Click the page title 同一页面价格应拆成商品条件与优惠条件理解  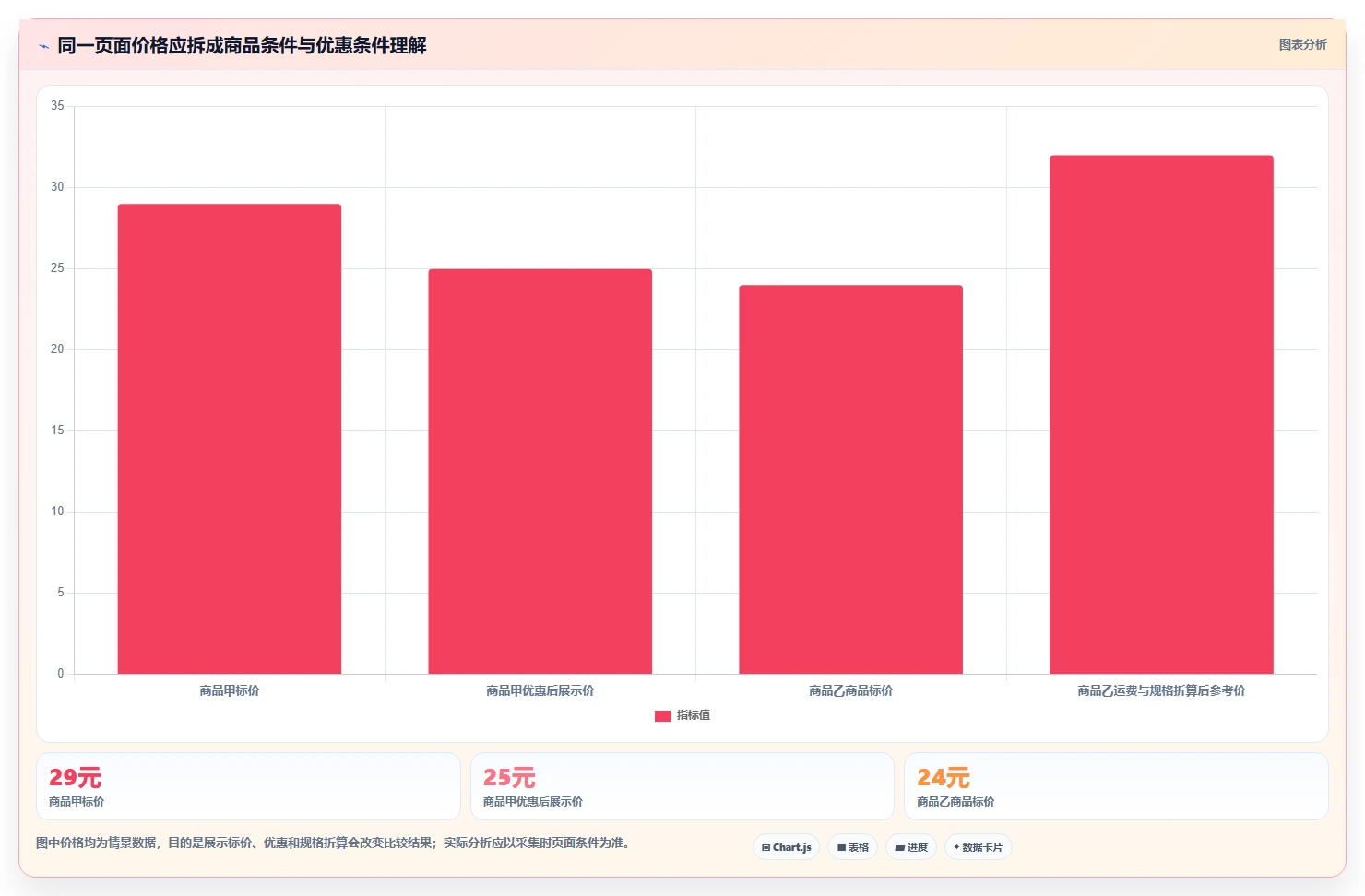pyautogui.click(x=242, y=45)
